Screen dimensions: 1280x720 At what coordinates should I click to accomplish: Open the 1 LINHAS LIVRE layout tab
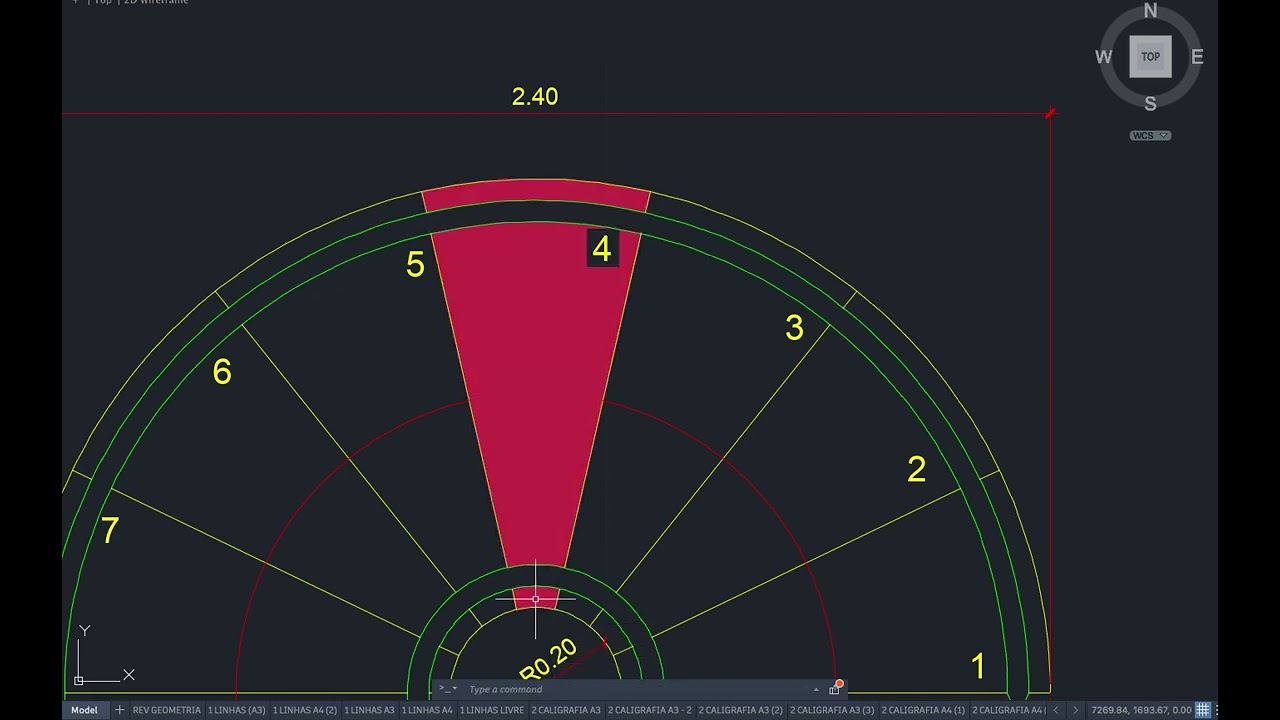pos(492,710)
